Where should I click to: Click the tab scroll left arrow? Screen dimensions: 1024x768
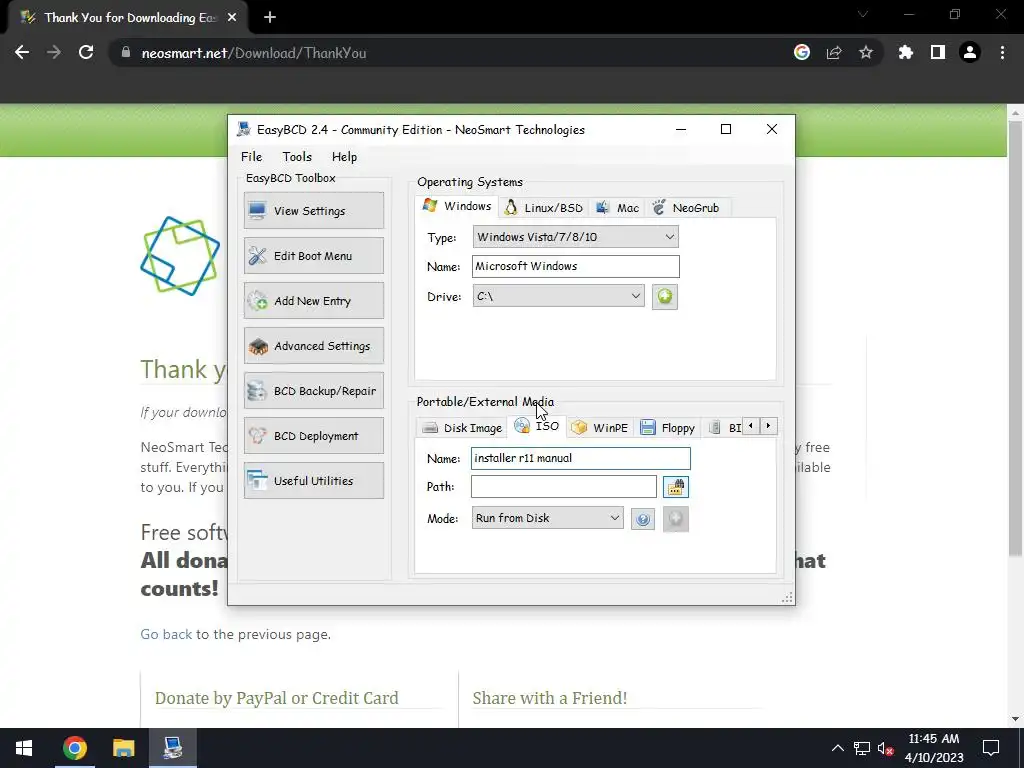(x=750, y=426)
